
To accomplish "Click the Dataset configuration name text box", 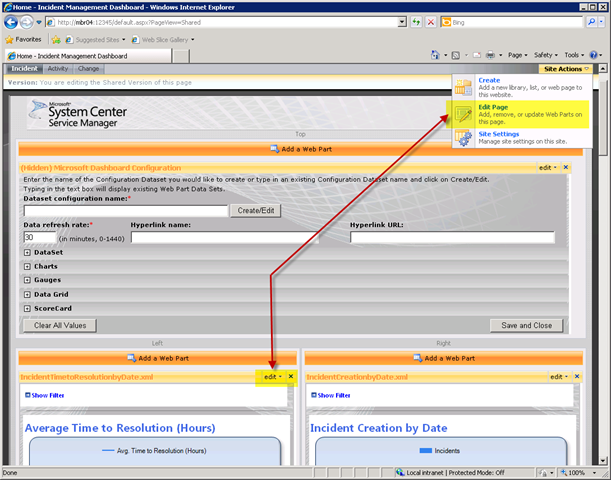I will coord(125,211).
